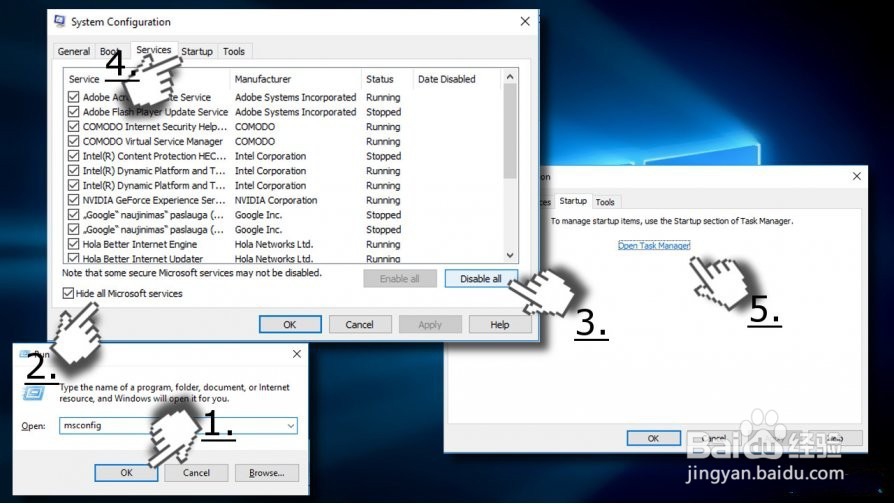The height and width of the screenshot is (504, 894).
Task: Click the services list scrollbar thumb
Action: tap(510, 131)
